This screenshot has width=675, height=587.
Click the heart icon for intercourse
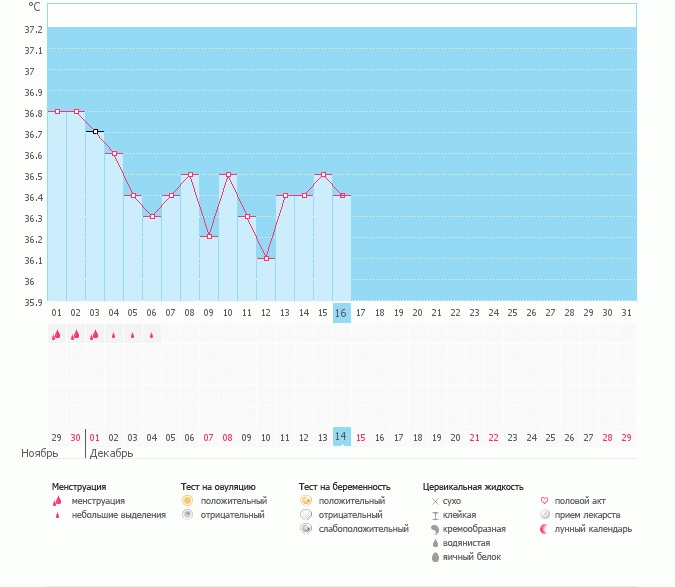click(545, 500)
